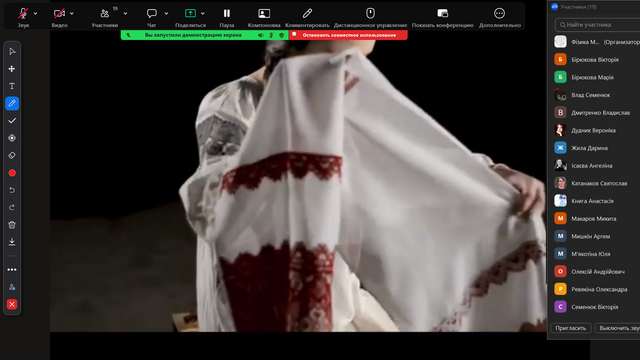Viewport: 640px width, 360px height.
Task: Select the organizer participant Фізика М...
Action: (596, 42)
